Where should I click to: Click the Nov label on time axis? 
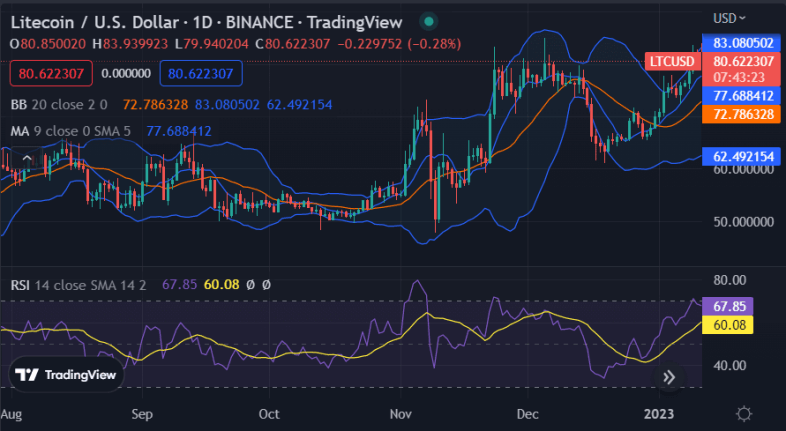[401, 414]
